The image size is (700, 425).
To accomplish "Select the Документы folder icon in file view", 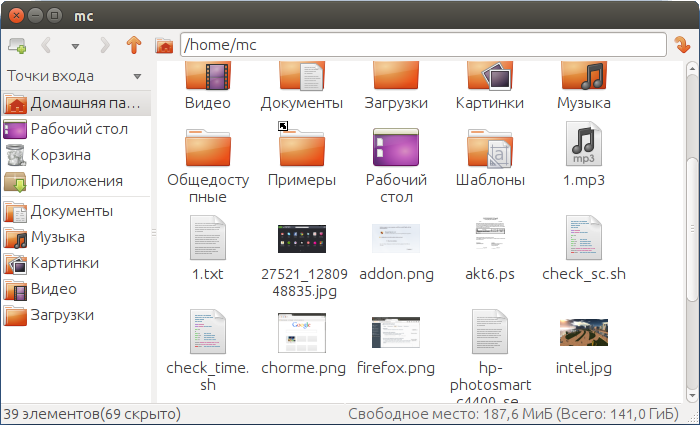I will tap(302, 76).
